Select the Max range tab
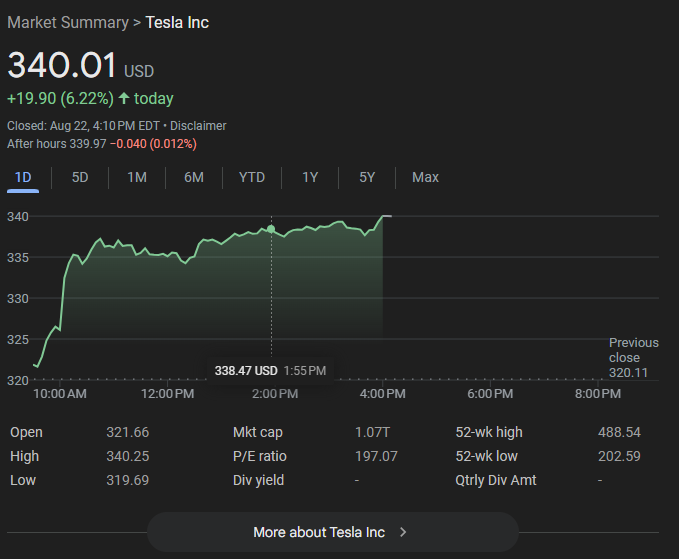This screenshot has height=559, width=679. (x=425, y=177)
